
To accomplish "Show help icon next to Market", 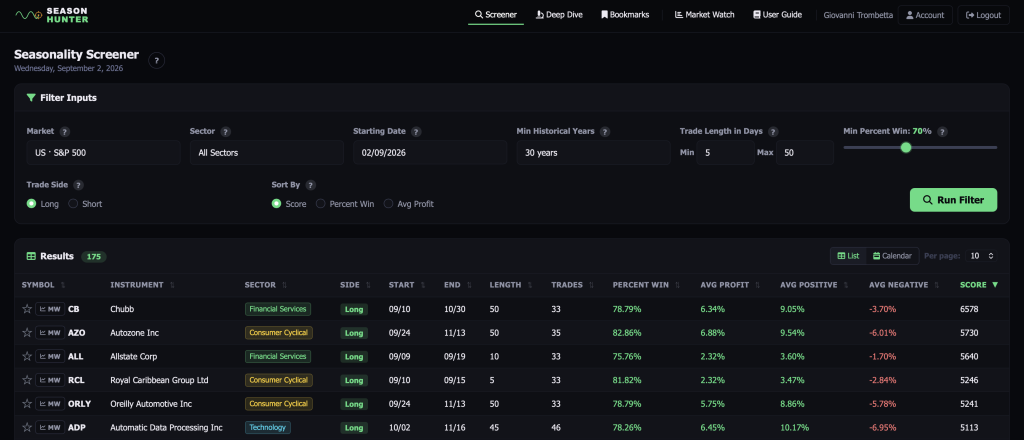I will pyautogui.click(x=65, y=131).
